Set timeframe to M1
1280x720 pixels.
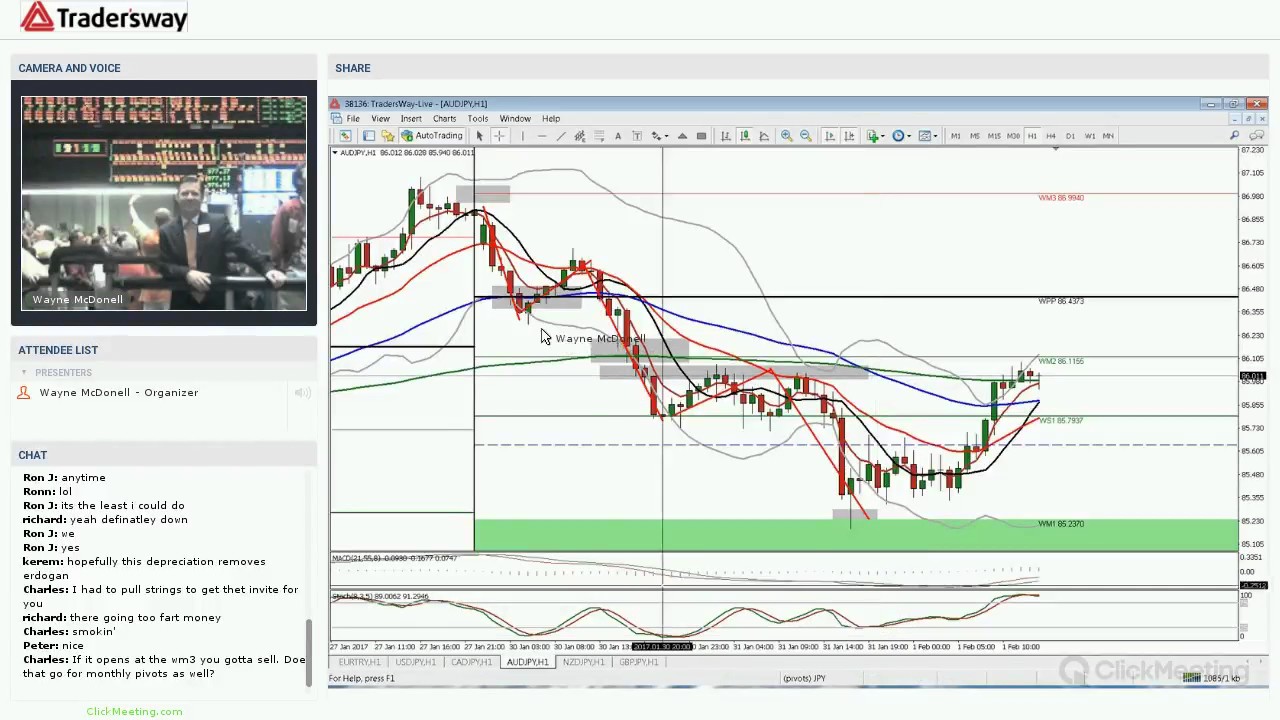[956, 136]
